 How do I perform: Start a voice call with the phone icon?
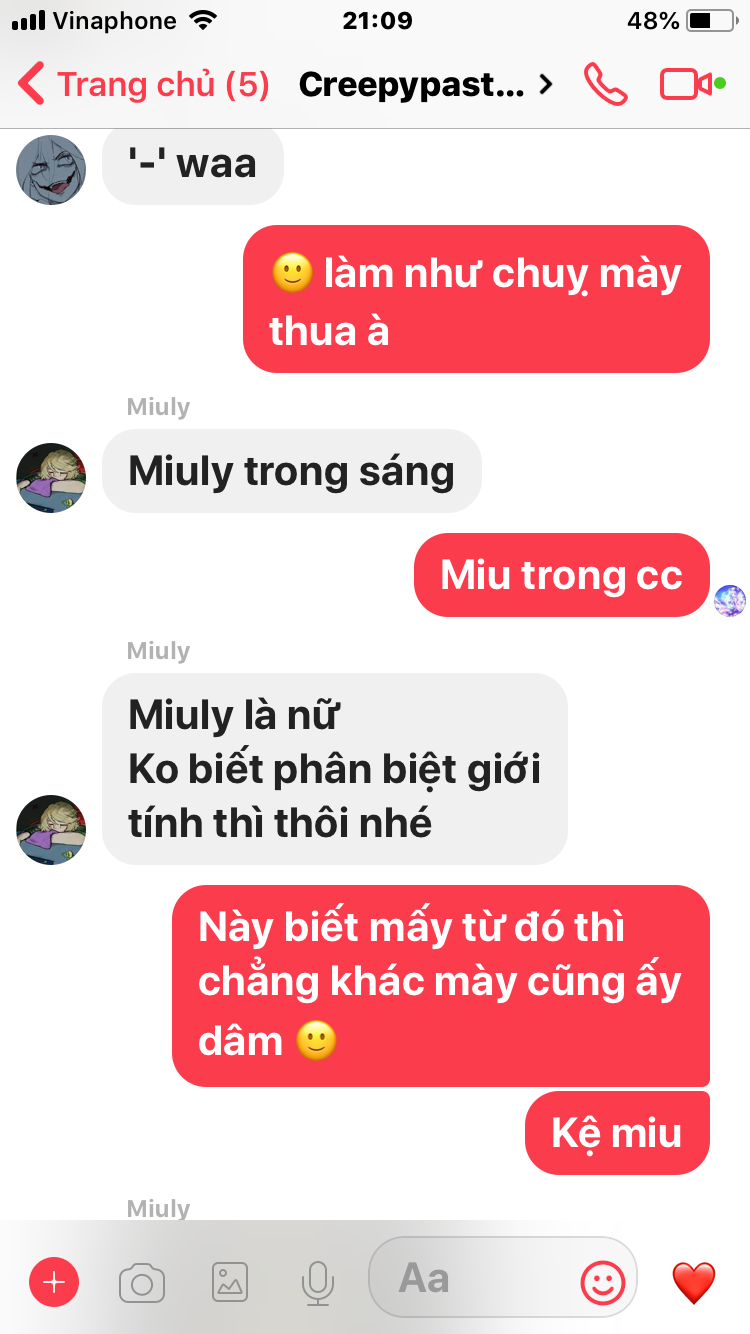[x=606, y=85]
